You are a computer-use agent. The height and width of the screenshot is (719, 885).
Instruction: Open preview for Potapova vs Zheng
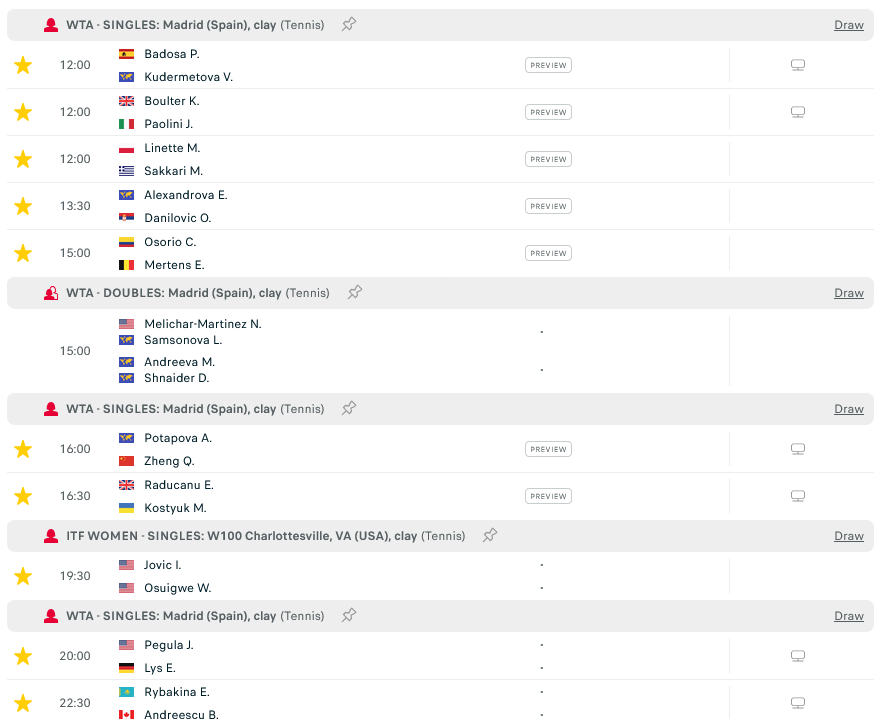(x=548, y=449)
